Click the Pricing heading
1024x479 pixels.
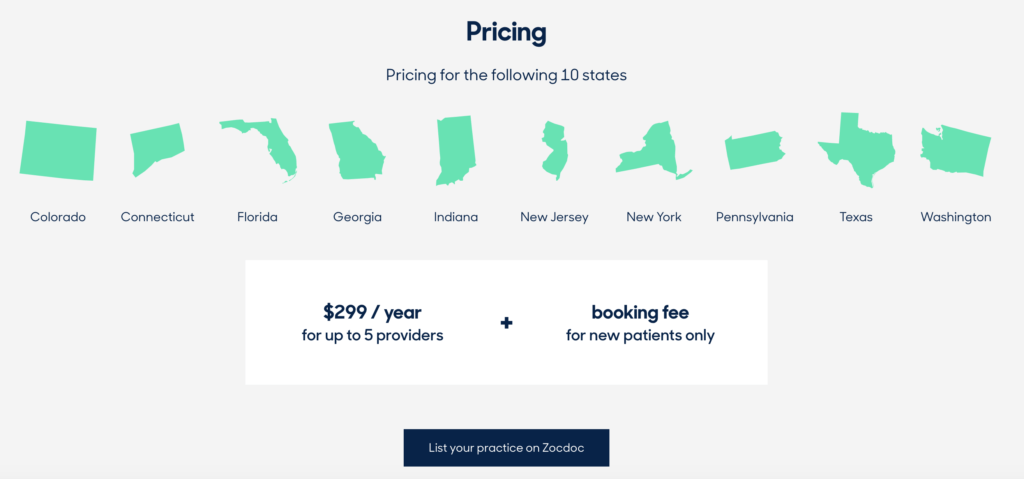point(506,32)
